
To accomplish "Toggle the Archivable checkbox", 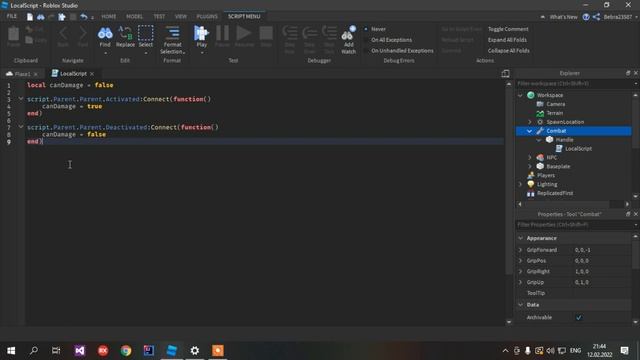I will 579,317.
